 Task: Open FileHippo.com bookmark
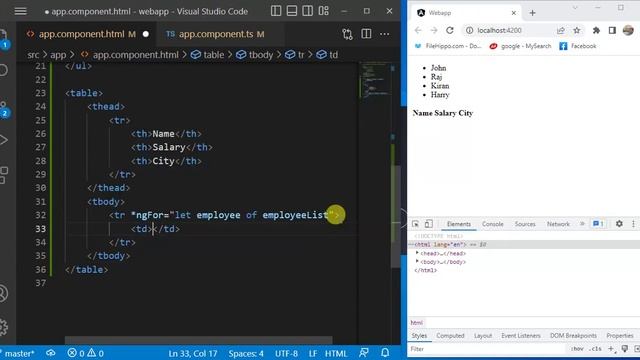point(448,46)
